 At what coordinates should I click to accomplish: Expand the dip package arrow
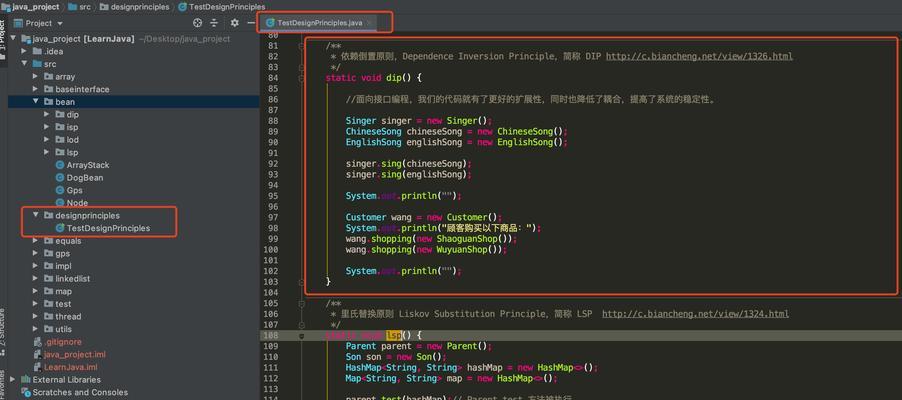[47, 115]
